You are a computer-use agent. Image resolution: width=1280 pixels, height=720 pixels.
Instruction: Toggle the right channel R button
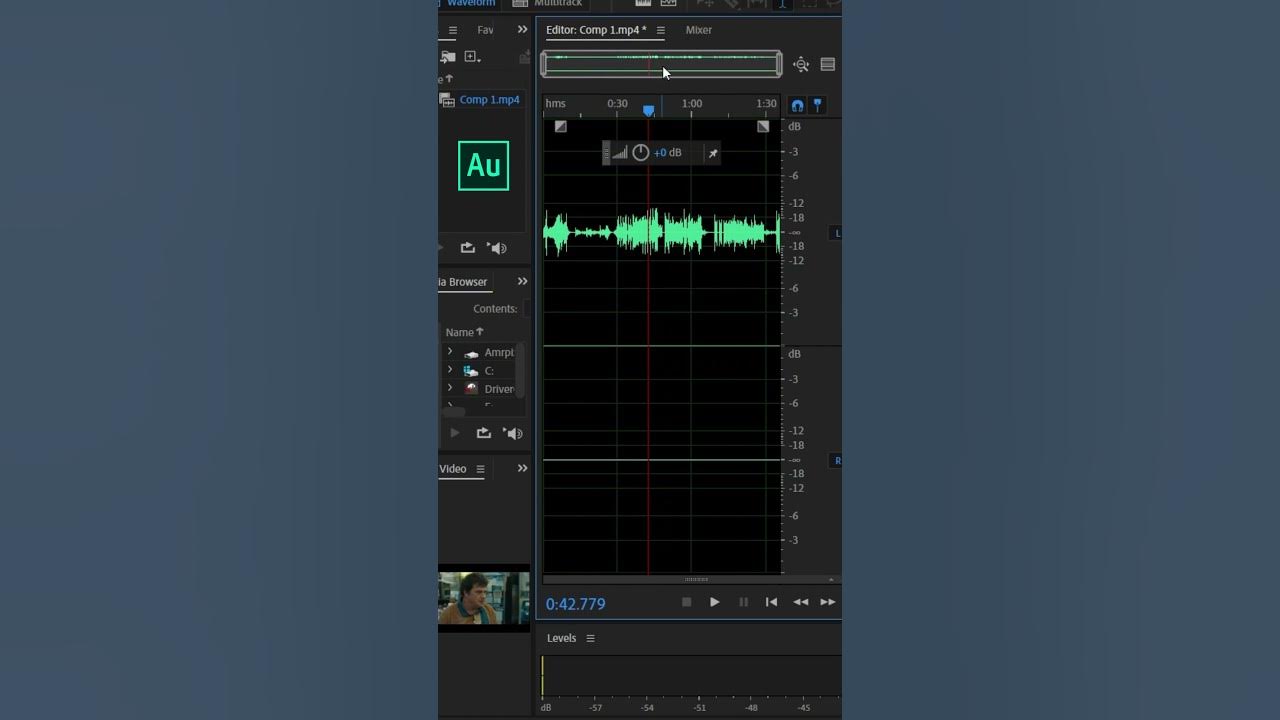tap(837, 461)
